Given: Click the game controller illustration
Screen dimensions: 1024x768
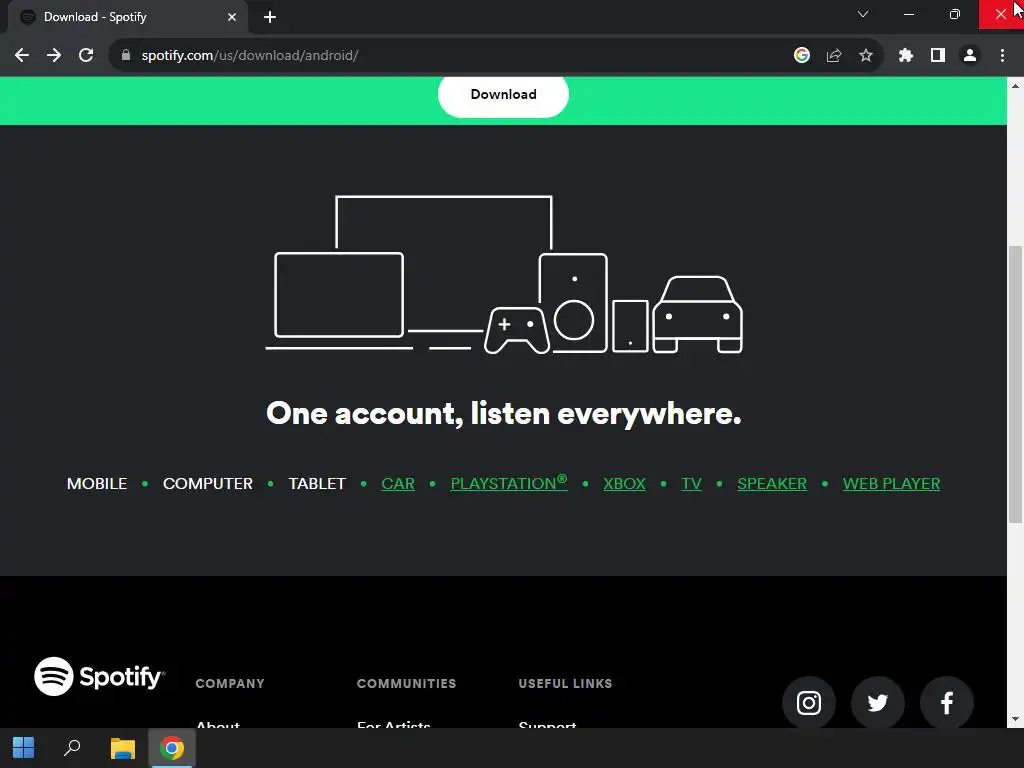Looking at the screenshot, I should [x=517, y=330].
